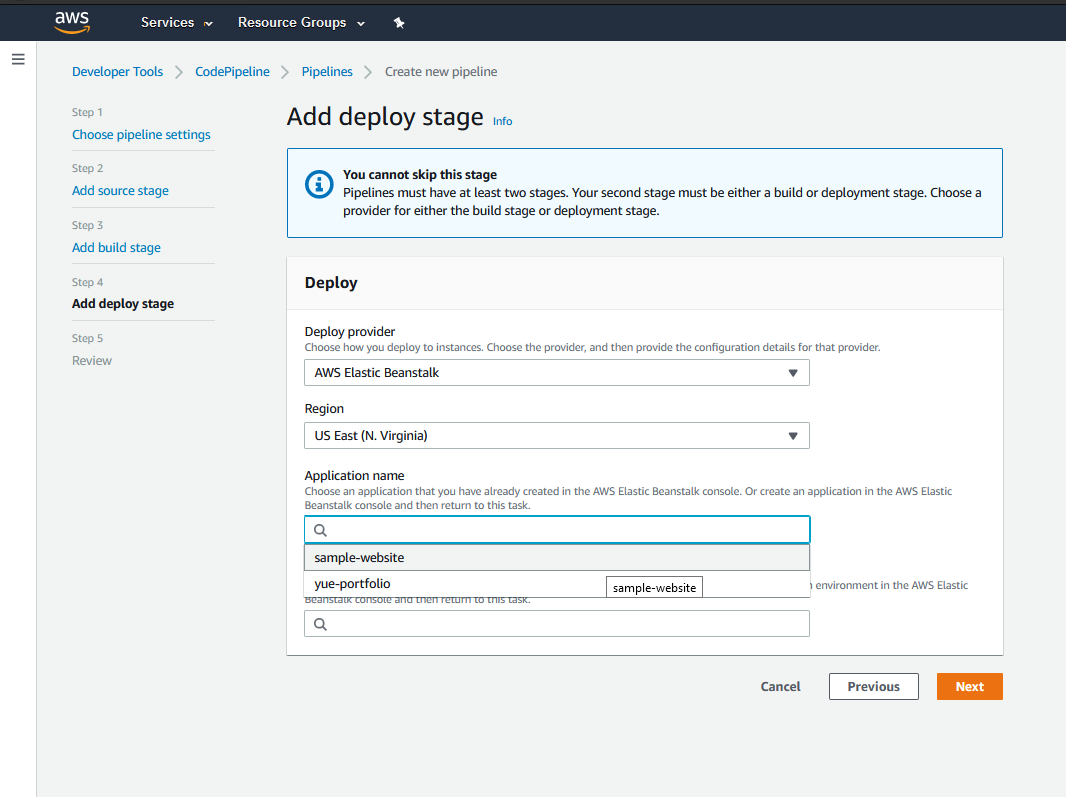Focus the Environment name search field
This screenshot has height=797, width=1066.
tap(557, 624)
